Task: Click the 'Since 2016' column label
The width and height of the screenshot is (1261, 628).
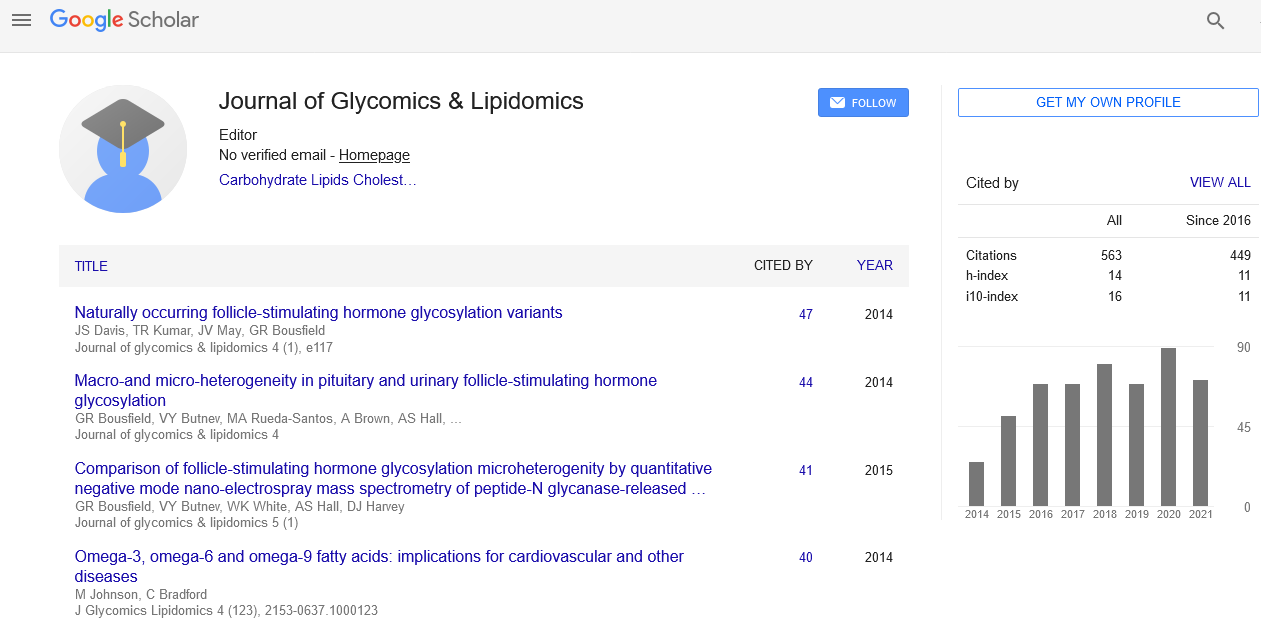Action: coord(1218,220)
